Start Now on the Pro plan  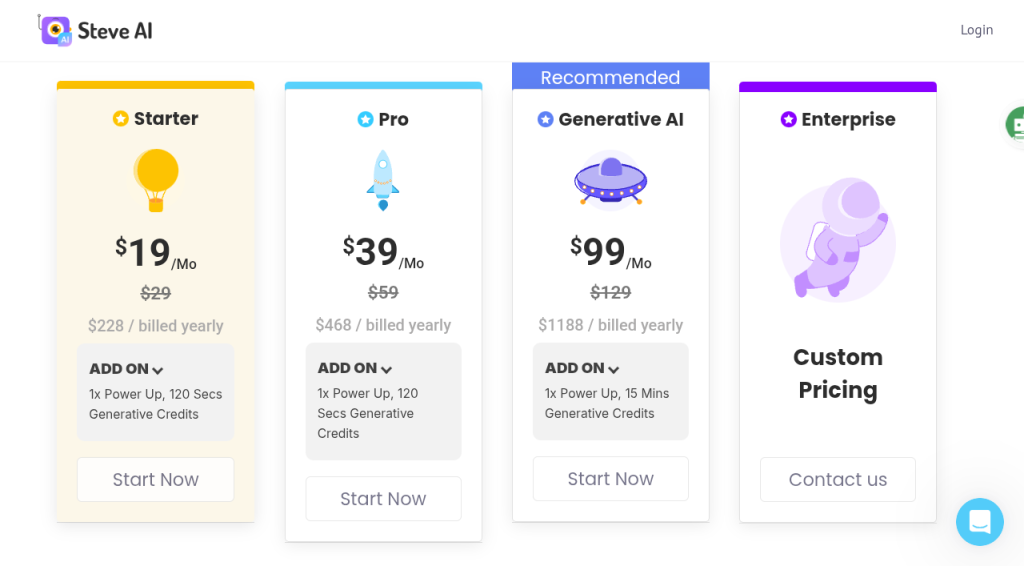383,499
